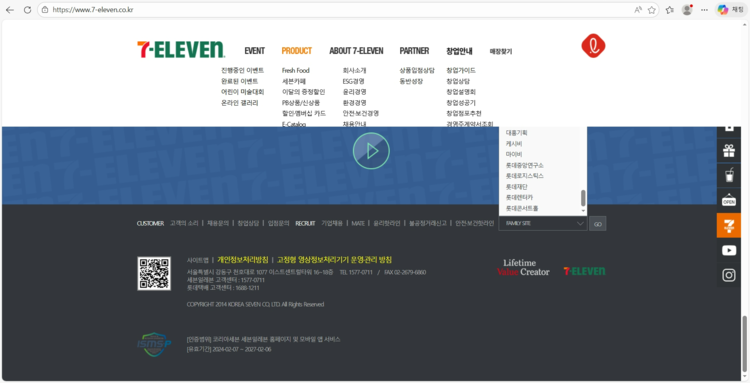Select 창업성공기 submenu item

(461, 103)
